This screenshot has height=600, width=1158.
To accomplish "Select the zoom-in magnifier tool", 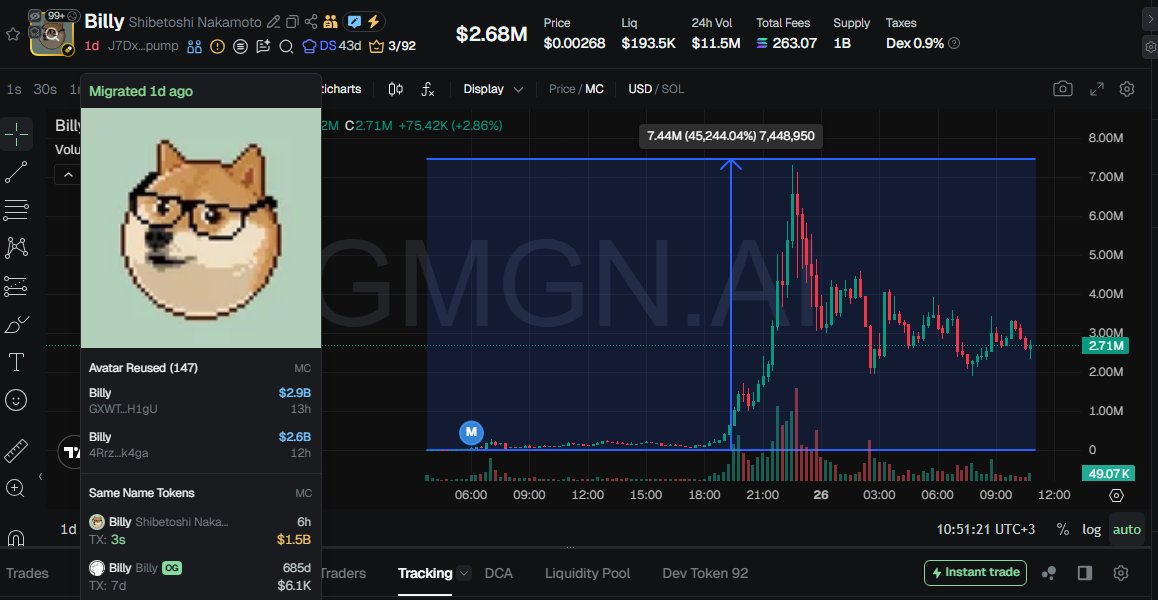I will pyautogui.click(x=16, y=488).
